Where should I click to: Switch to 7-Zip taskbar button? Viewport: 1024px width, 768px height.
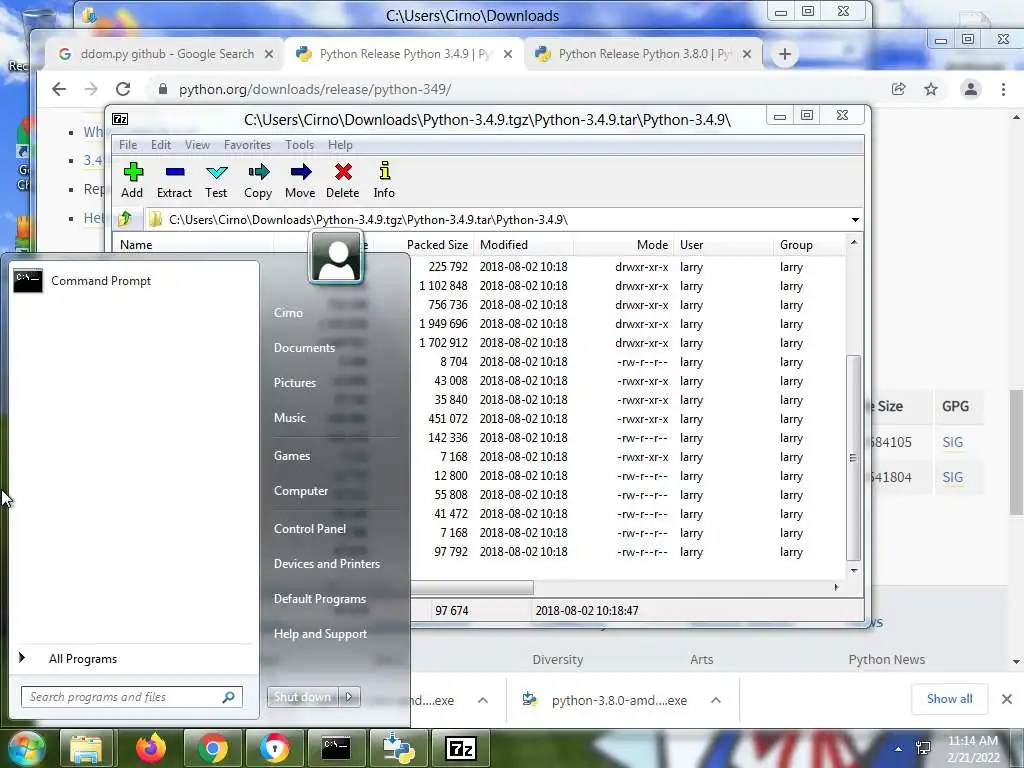click(x=461, y=748)
